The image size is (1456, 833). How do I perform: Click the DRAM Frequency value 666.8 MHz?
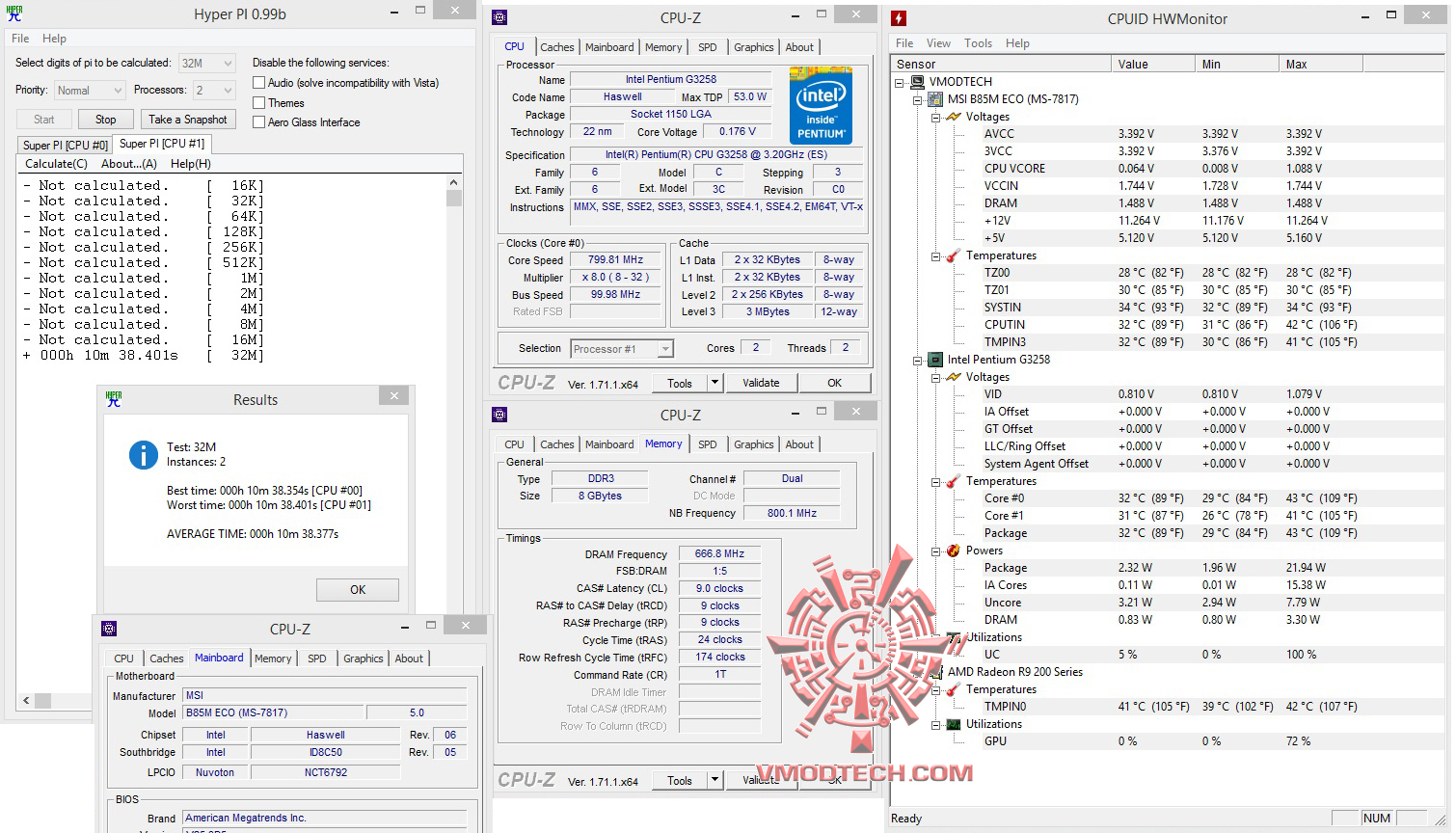720,554
